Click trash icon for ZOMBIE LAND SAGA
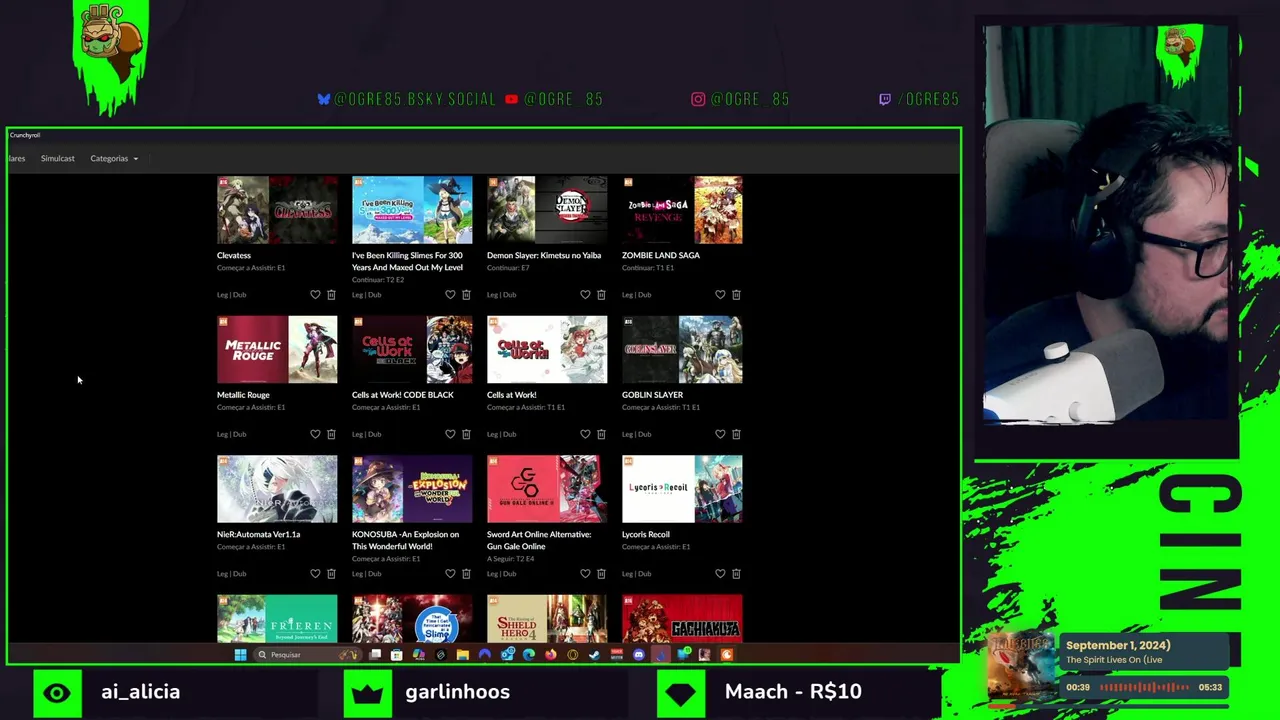 click(x=736, y=295)
